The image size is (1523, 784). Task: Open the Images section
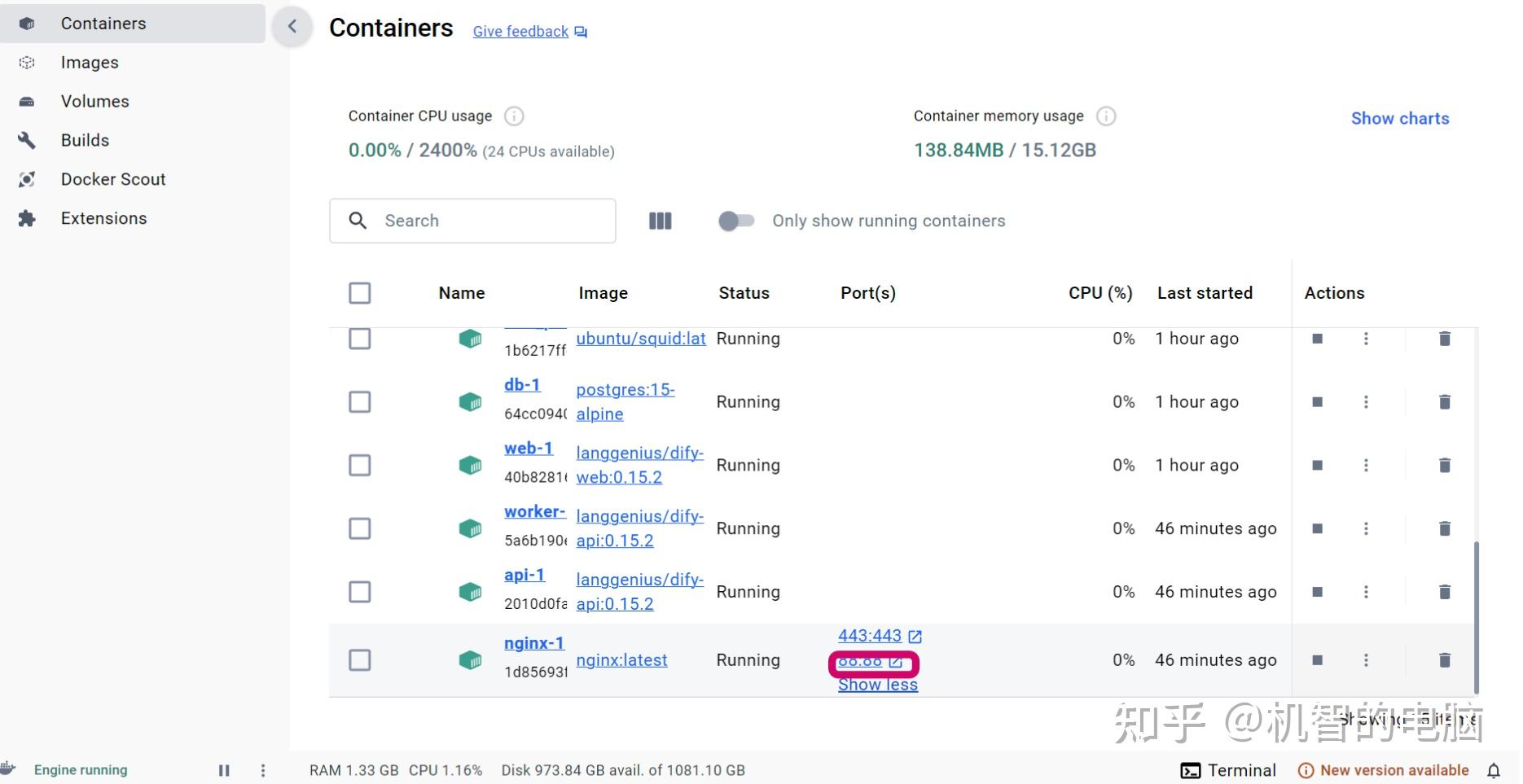coord(90,63)
